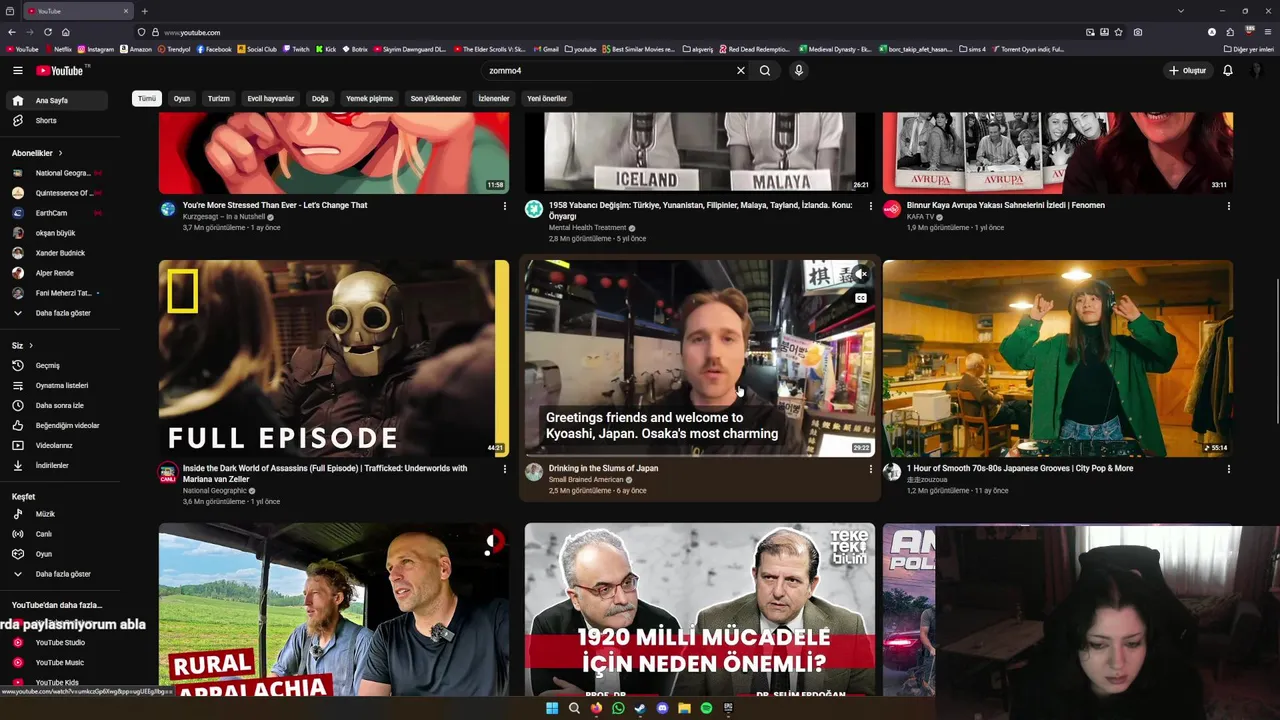Select the Tümü filter chip

pos(147,99)
